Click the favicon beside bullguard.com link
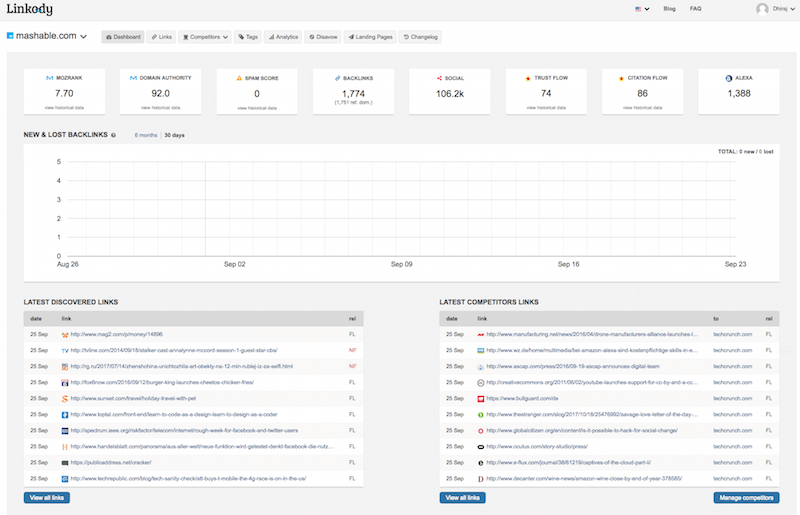Image resolution: width=800 pixels, height=515 pixels. click(x=481, y=399)
